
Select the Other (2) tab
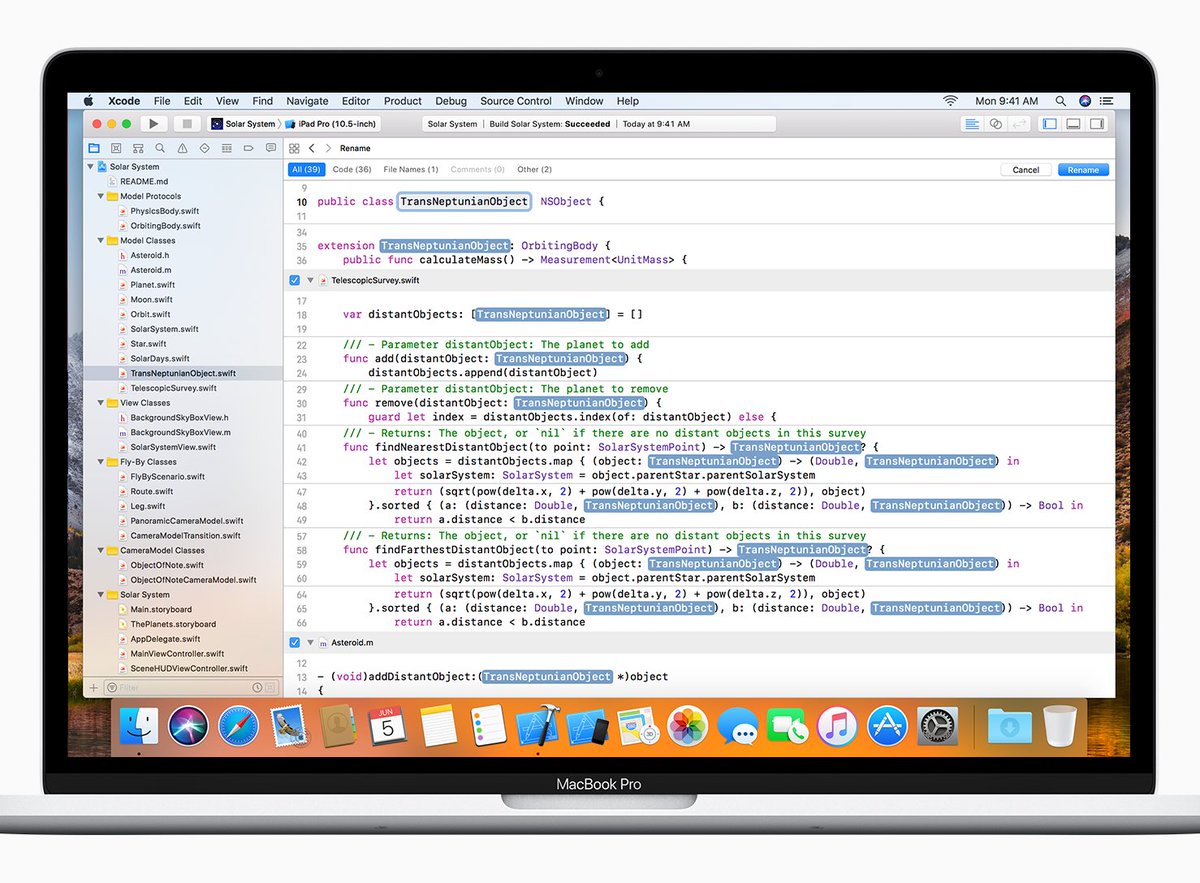534,170
